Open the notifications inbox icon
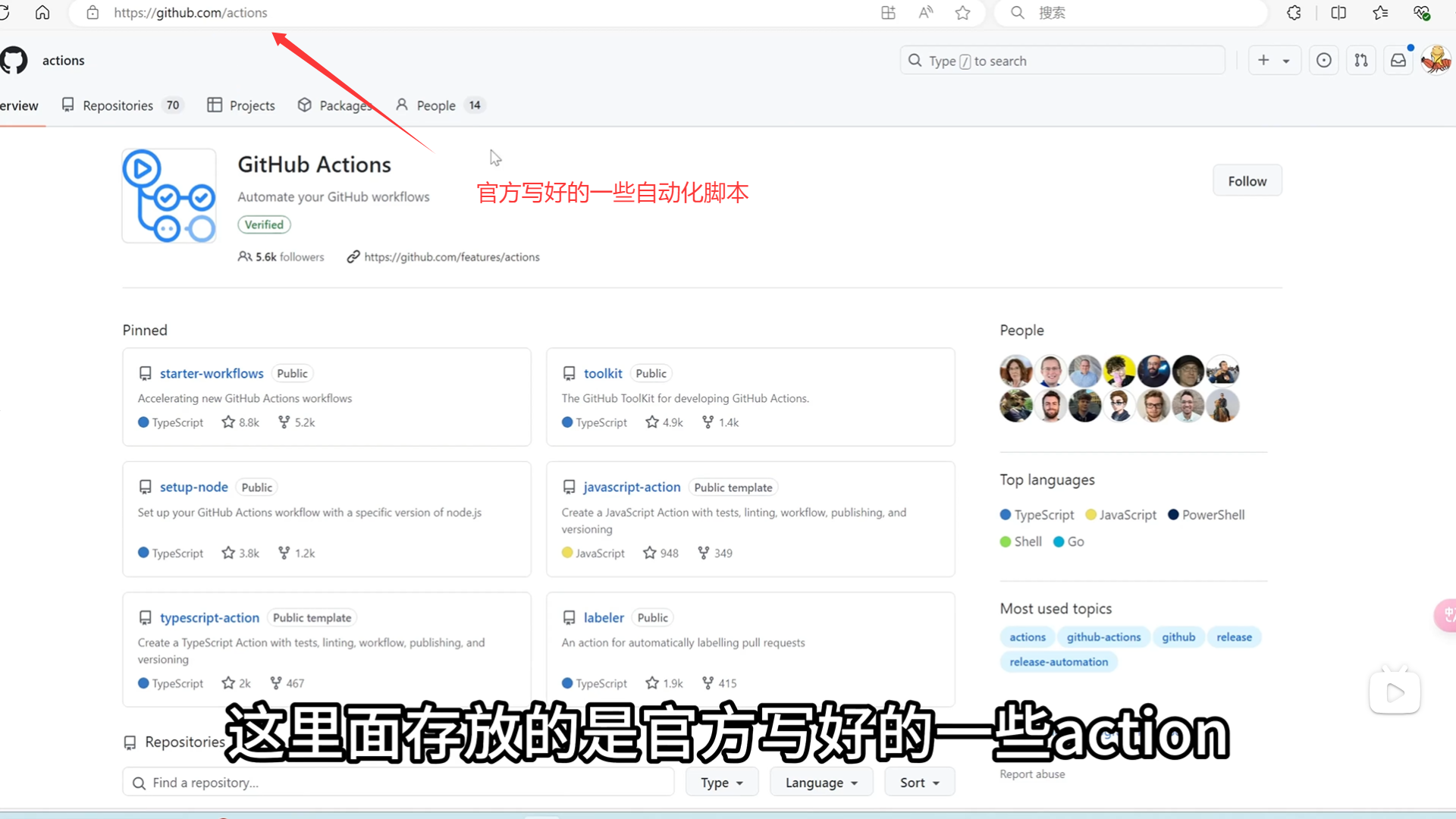Image resolution: width=1456 pixels, height=819 pixels. coord(1398,61)
